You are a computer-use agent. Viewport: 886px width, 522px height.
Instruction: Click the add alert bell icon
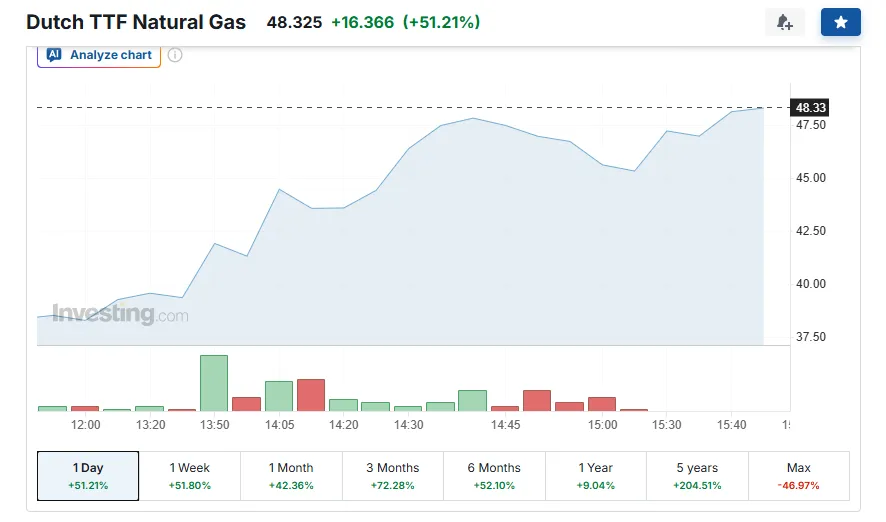tap(784, 22)
